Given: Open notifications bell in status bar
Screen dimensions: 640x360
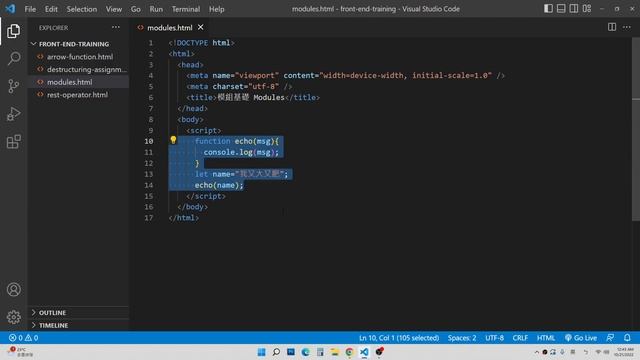Looking at the screenshot, I should [x=627, y=338].
